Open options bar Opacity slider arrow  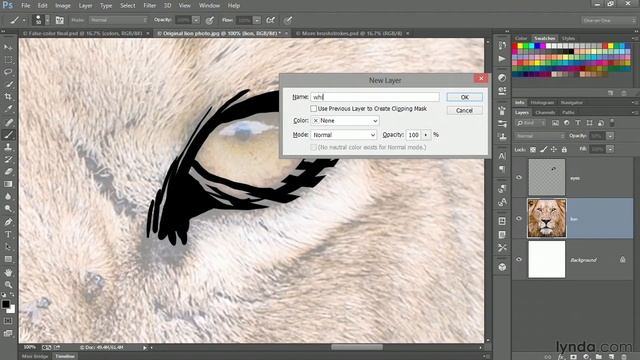[x=196, y=20]
